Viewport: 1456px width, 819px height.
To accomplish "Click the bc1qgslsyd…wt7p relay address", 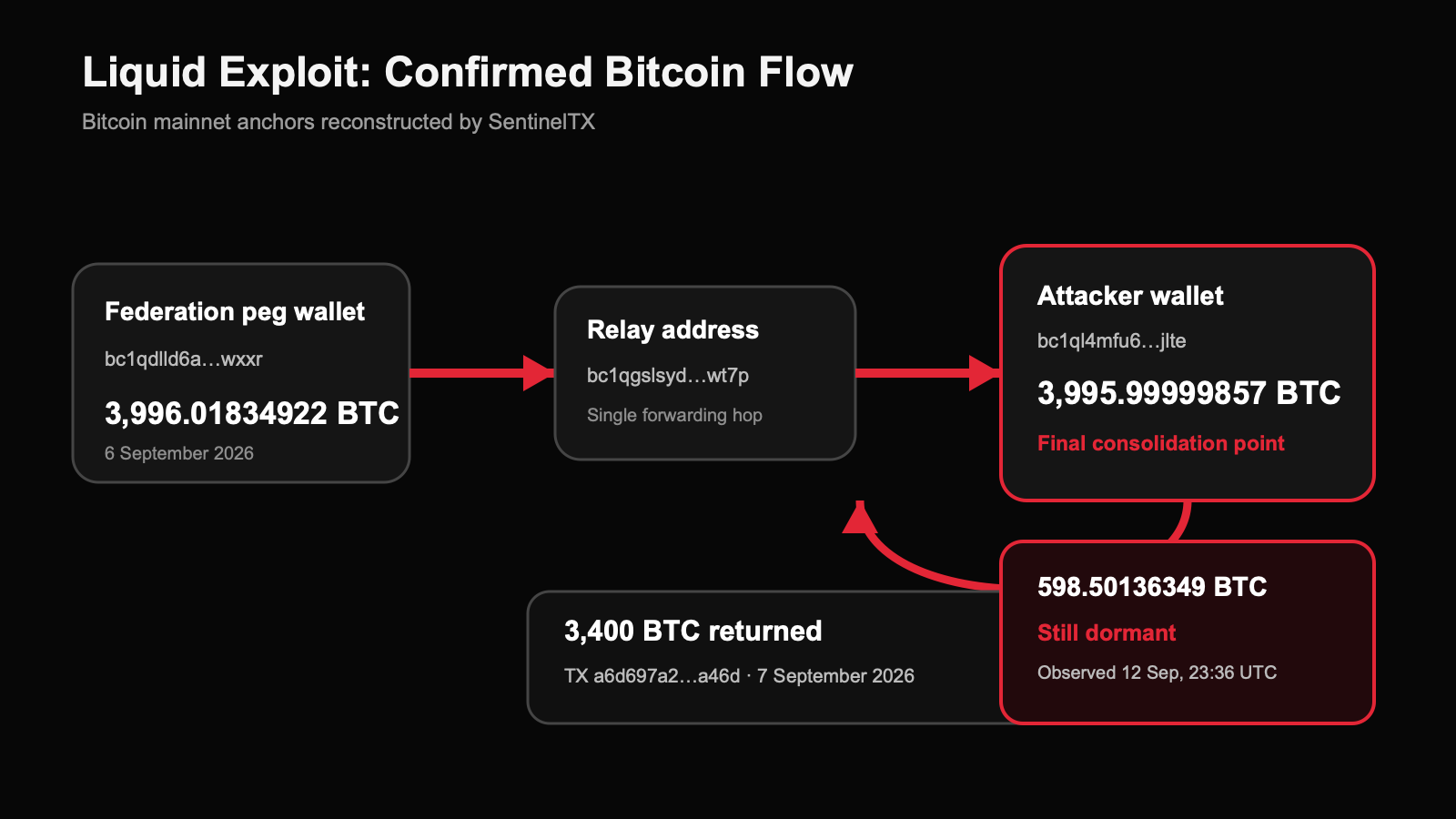I will [668, 376].
